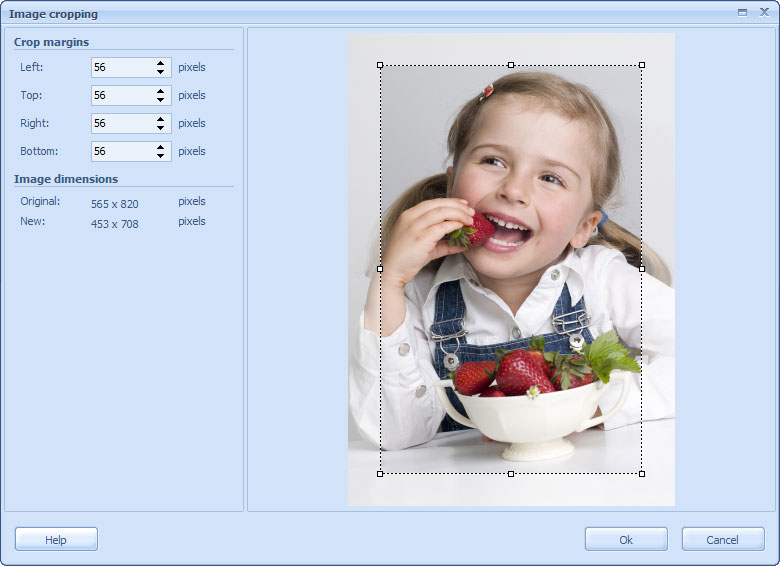The height and width of the screenshot is (566, 780).
Task: Grab the top-right crop handle
Action: [642, 65]
